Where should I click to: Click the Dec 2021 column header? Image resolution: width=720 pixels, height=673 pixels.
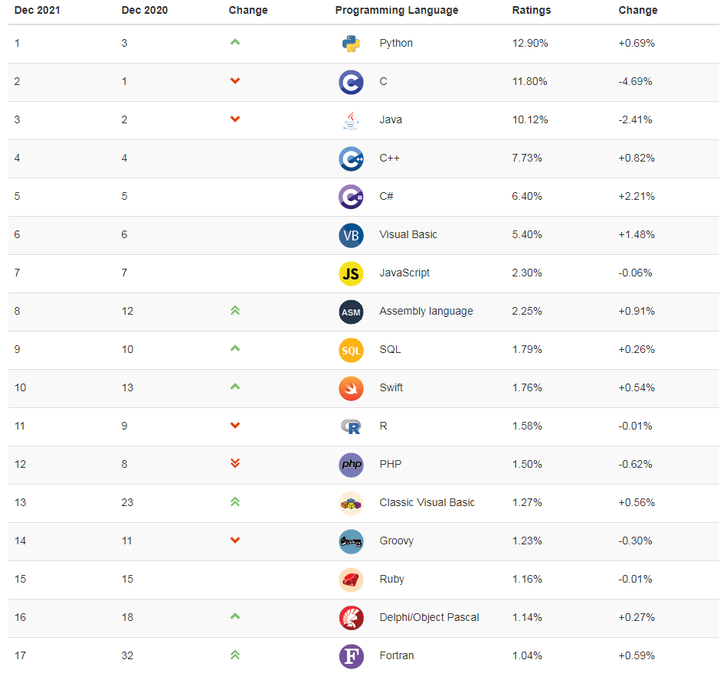(36, 10)
